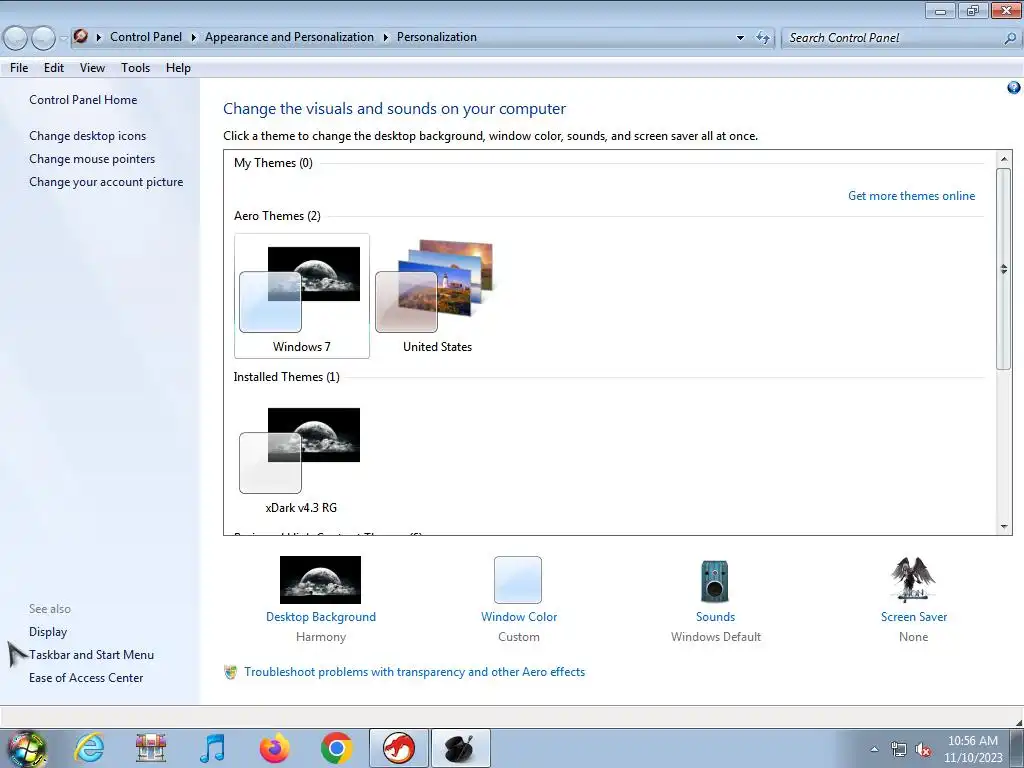Open the store-like taskbar icon
The image size is (1024, 768).
(x=151, y=748)
